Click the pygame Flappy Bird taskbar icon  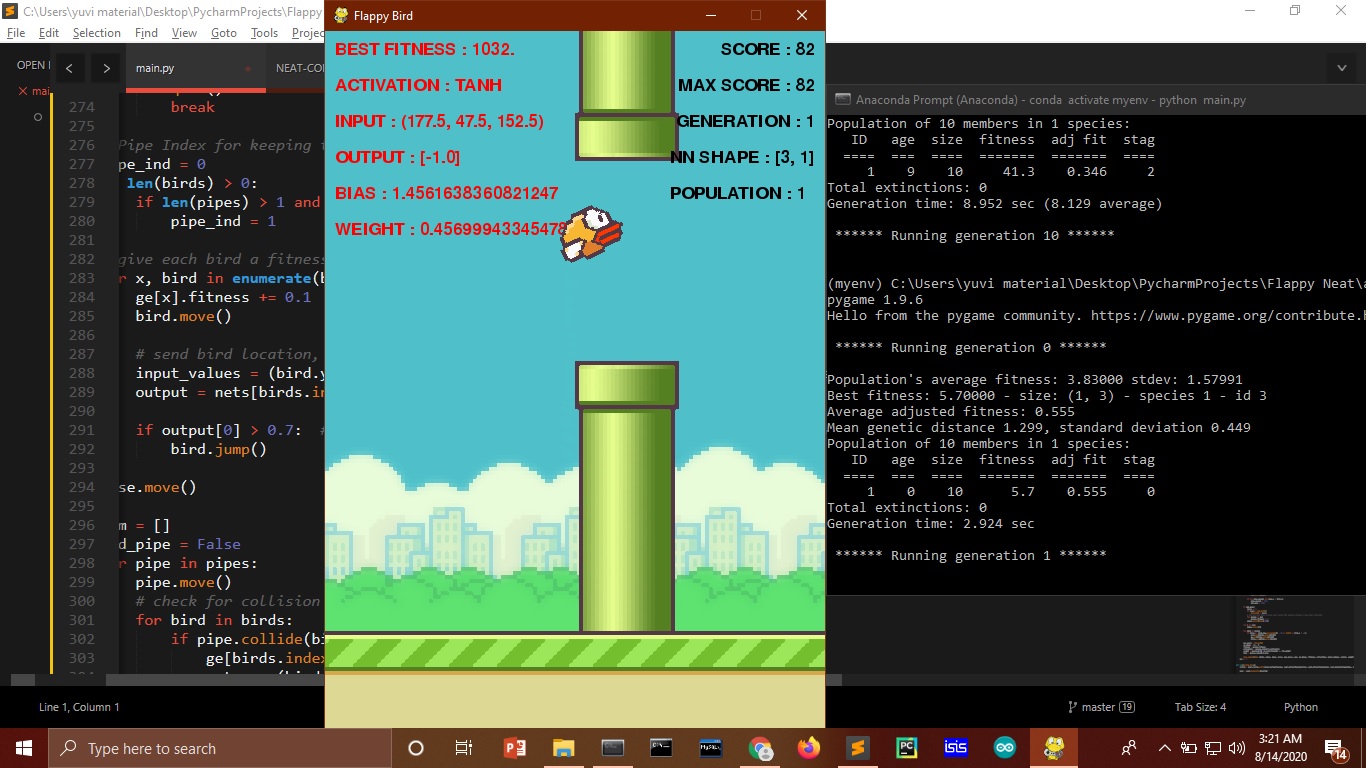1054,748
